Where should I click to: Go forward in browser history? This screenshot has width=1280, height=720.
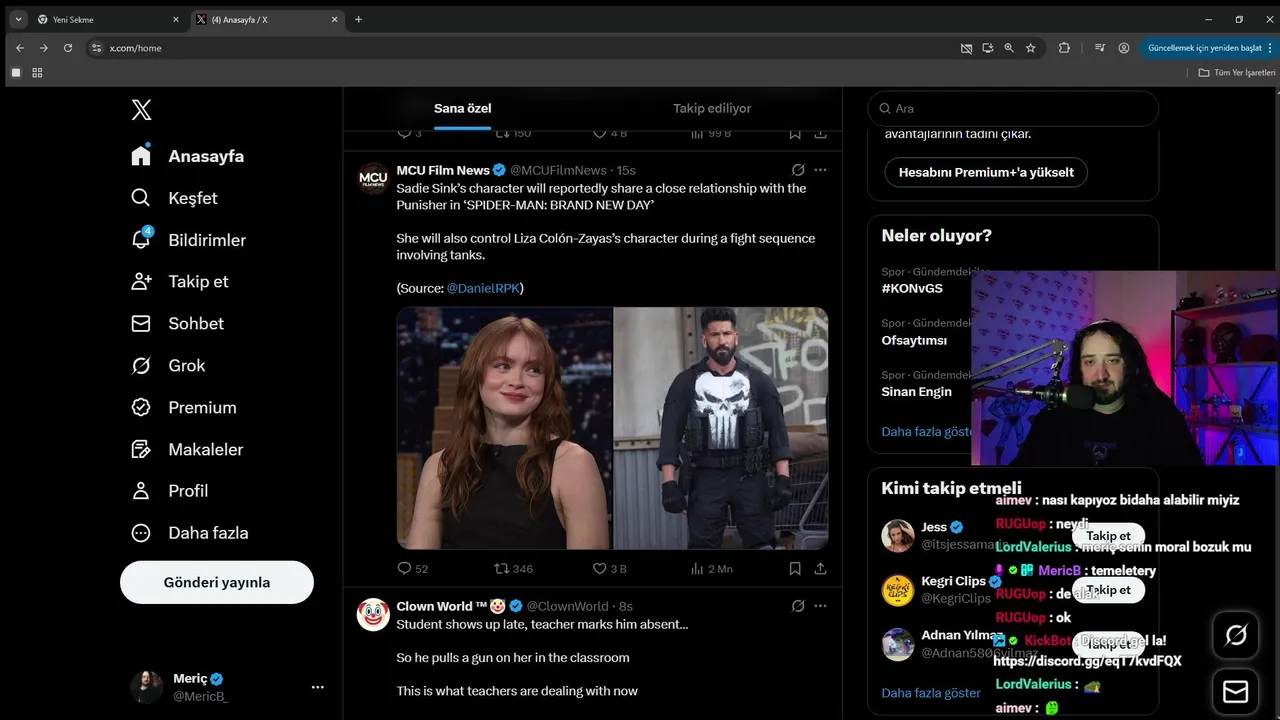[x=44, y=48]
